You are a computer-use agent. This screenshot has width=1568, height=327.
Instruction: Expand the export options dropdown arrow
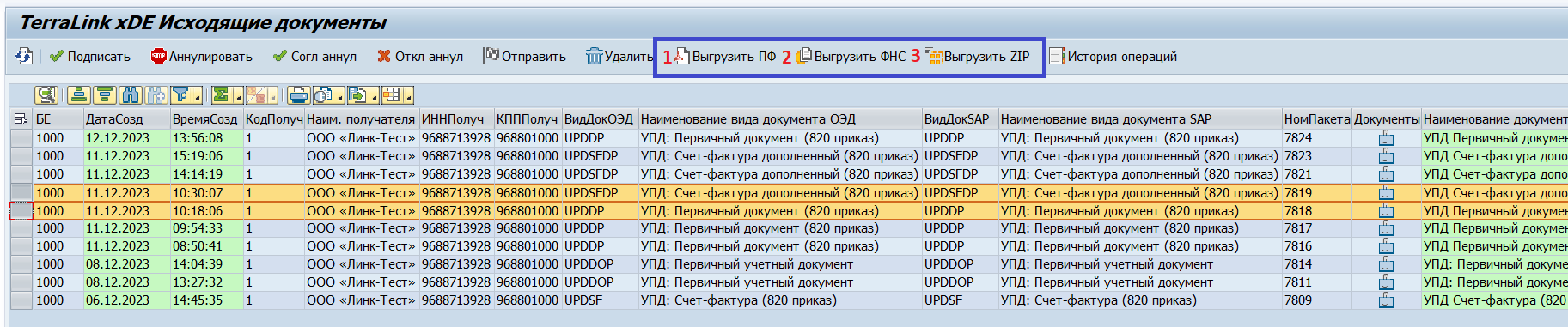[375, 94]
